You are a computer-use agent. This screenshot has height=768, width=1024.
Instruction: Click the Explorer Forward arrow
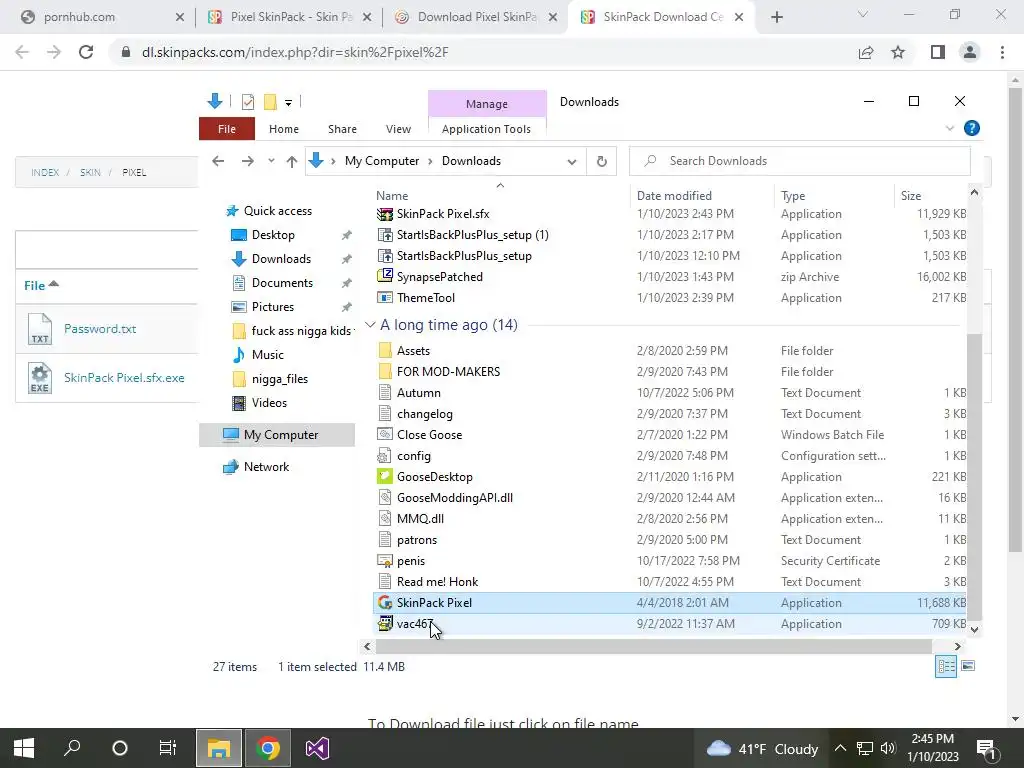click(x=248, y=161)
